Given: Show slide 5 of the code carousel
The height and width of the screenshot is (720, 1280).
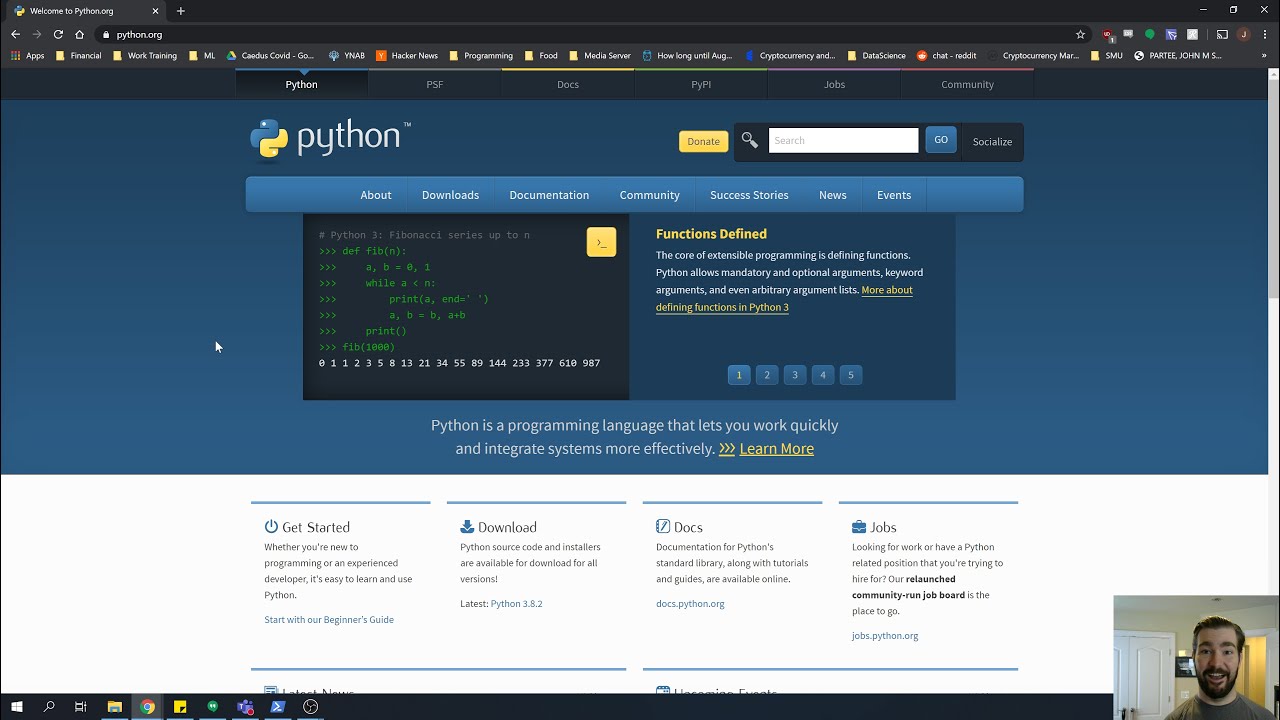Looking at the screenshot, I should [x=851, y=375].
